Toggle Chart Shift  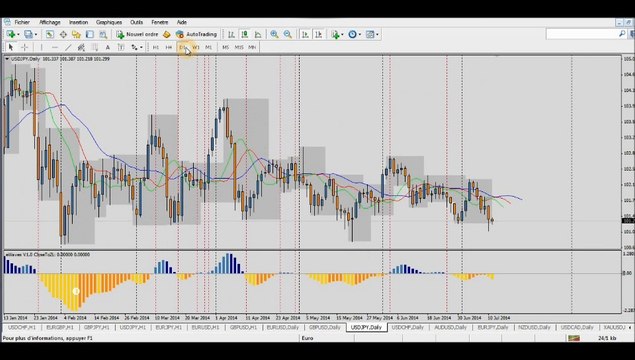coord(318,34)
